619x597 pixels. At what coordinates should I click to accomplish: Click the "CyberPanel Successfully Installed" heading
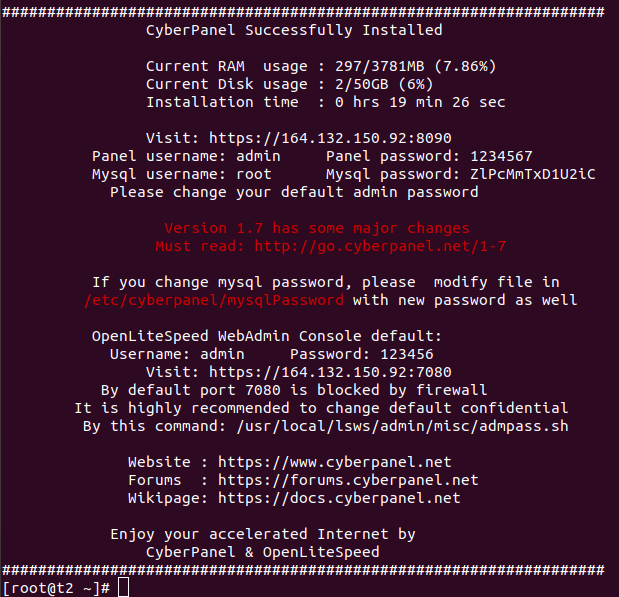[x=294, y=30]
